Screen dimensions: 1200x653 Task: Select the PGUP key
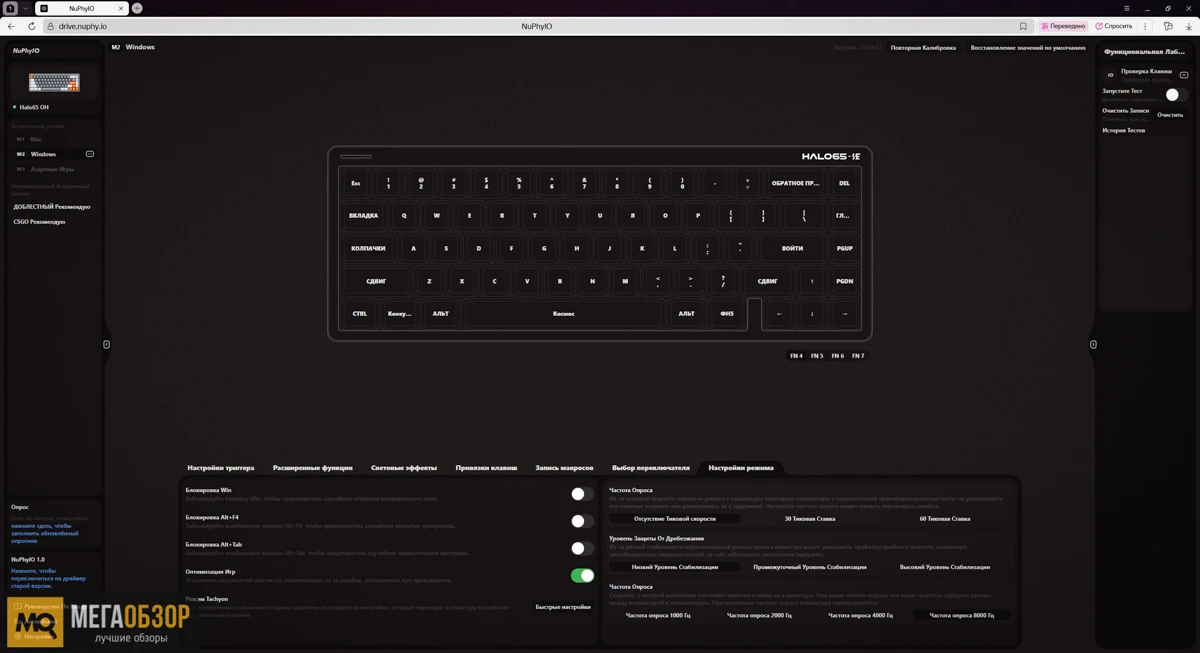(x=844, y=249)
